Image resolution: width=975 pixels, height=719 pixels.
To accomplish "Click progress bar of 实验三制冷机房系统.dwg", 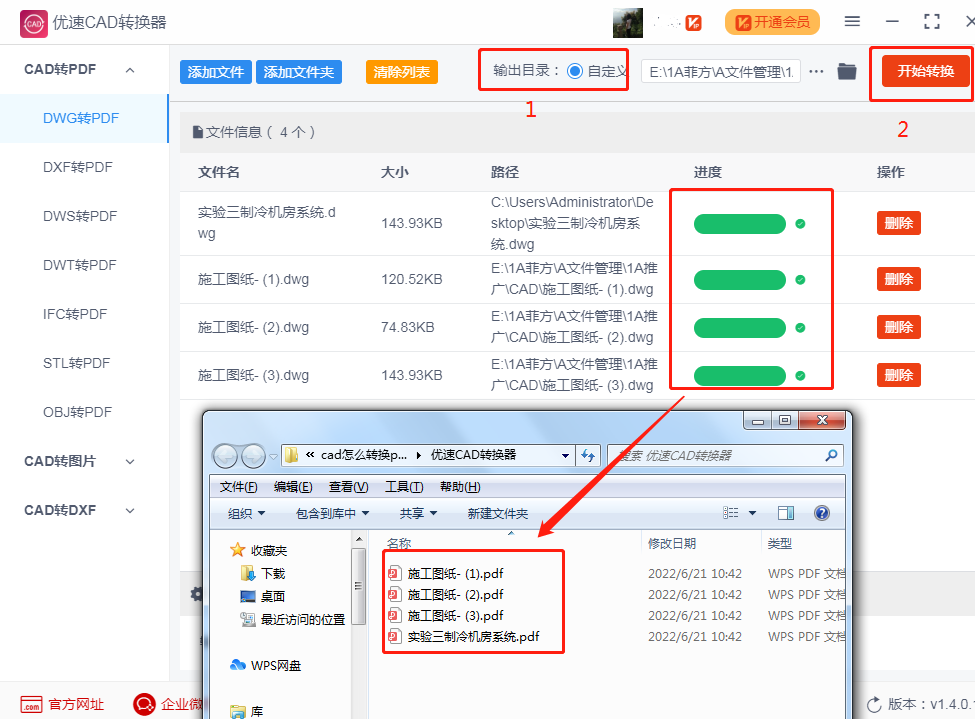I will [740, 224].
